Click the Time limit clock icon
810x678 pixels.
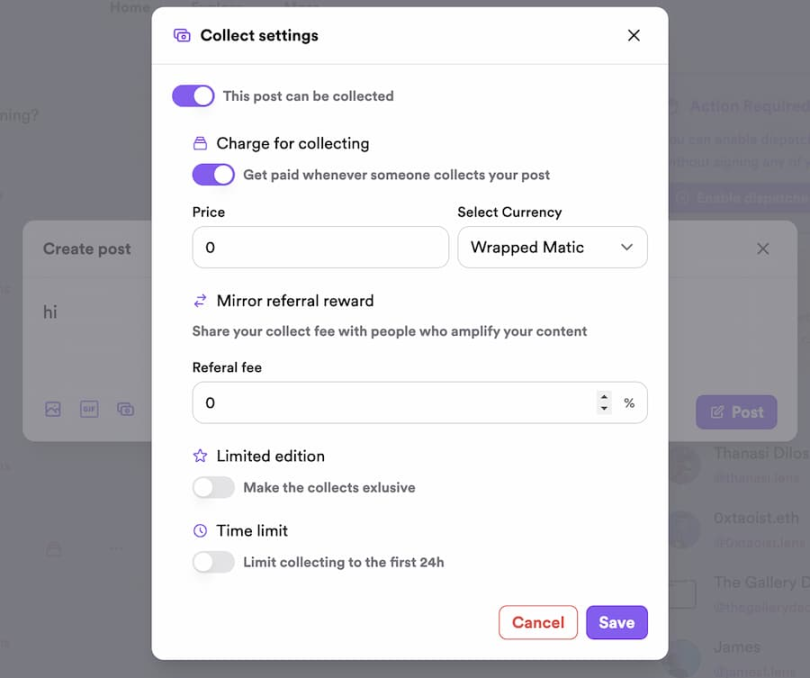(200, 531)
